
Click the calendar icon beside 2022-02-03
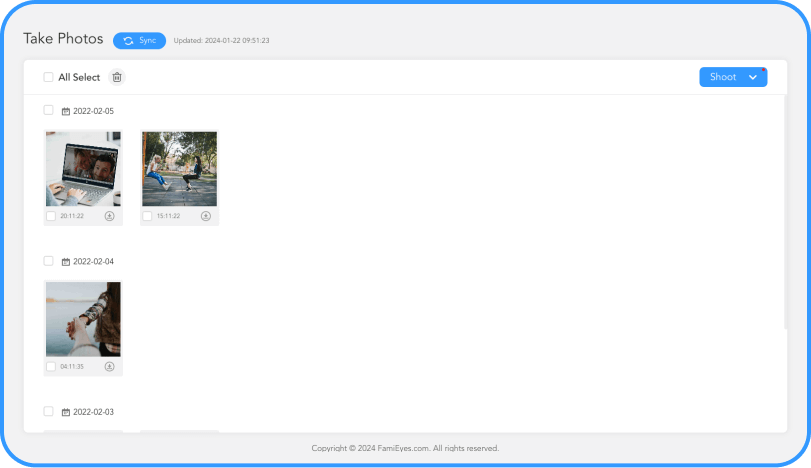click(66, 412)
